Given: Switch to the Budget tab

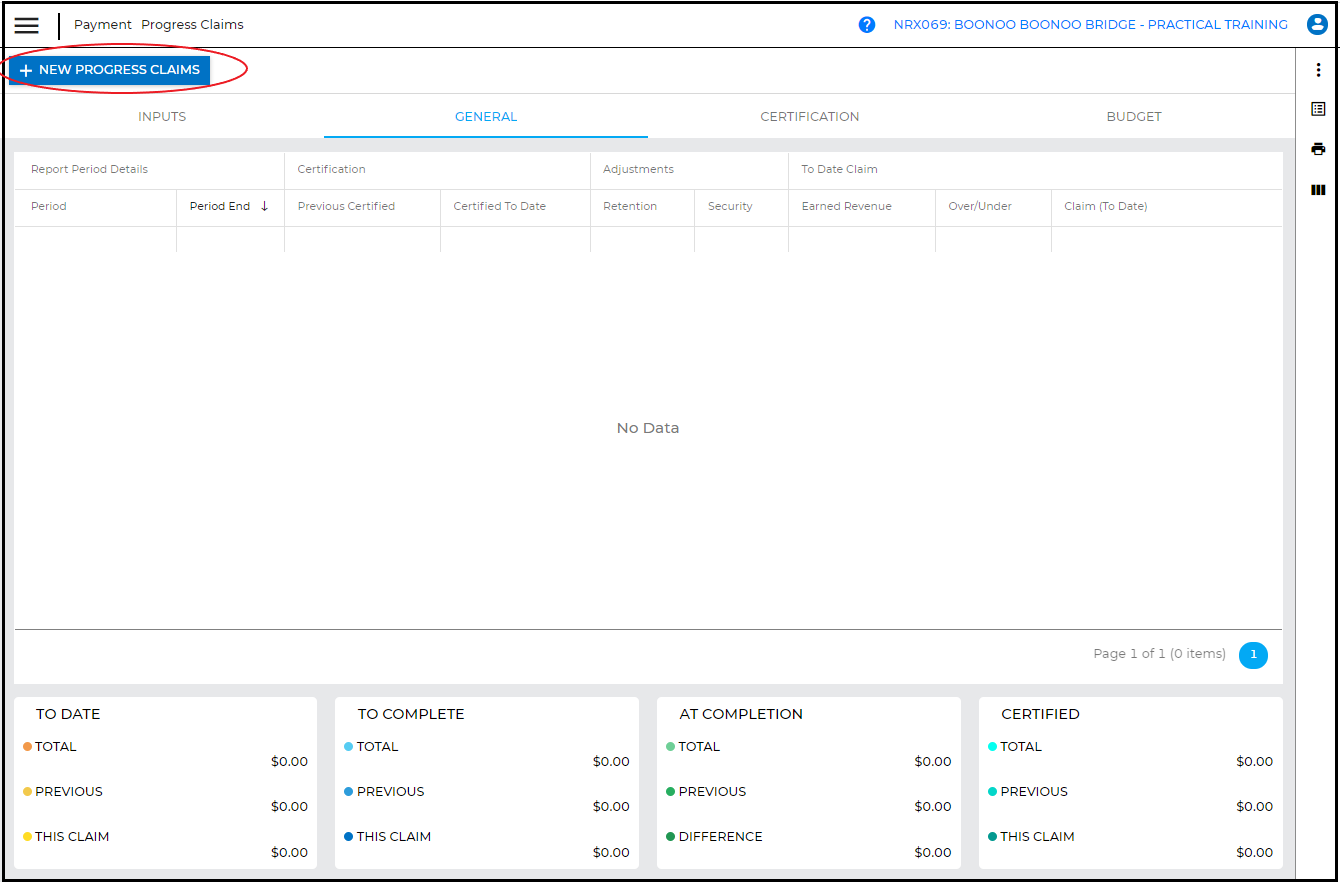Looking at the screenshot, I should click(1134, 117).
